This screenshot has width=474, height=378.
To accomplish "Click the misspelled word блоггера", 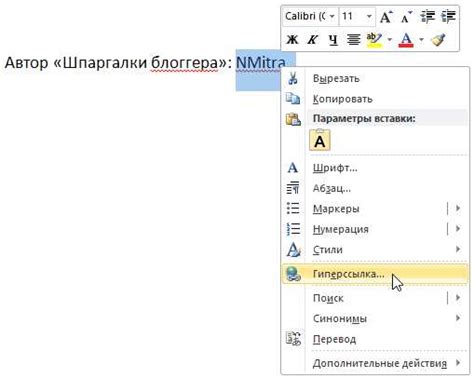I will click(184, 63).
